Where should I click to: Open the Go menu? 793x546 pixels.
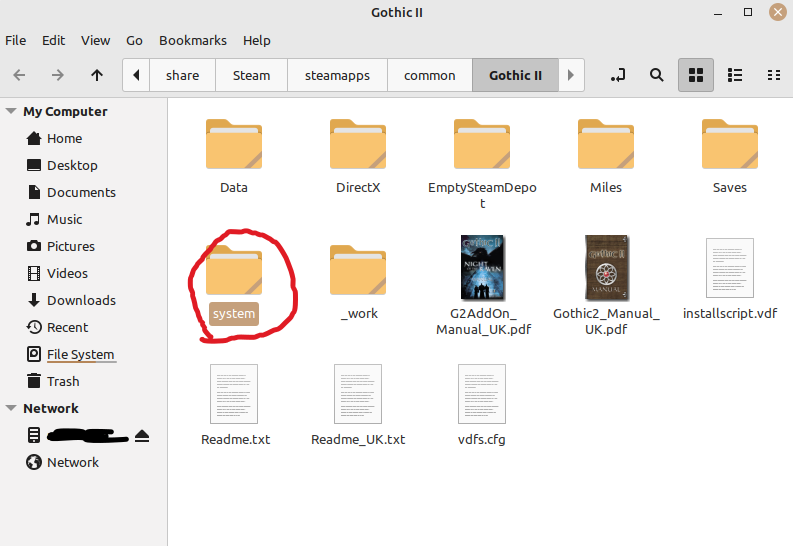pos(134,40)
